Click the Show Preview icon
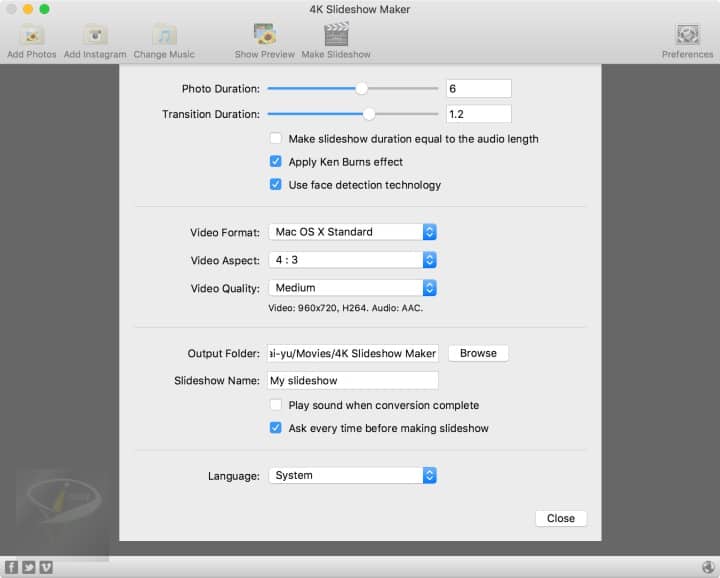720x578 pixels. [x=264, y=36]
